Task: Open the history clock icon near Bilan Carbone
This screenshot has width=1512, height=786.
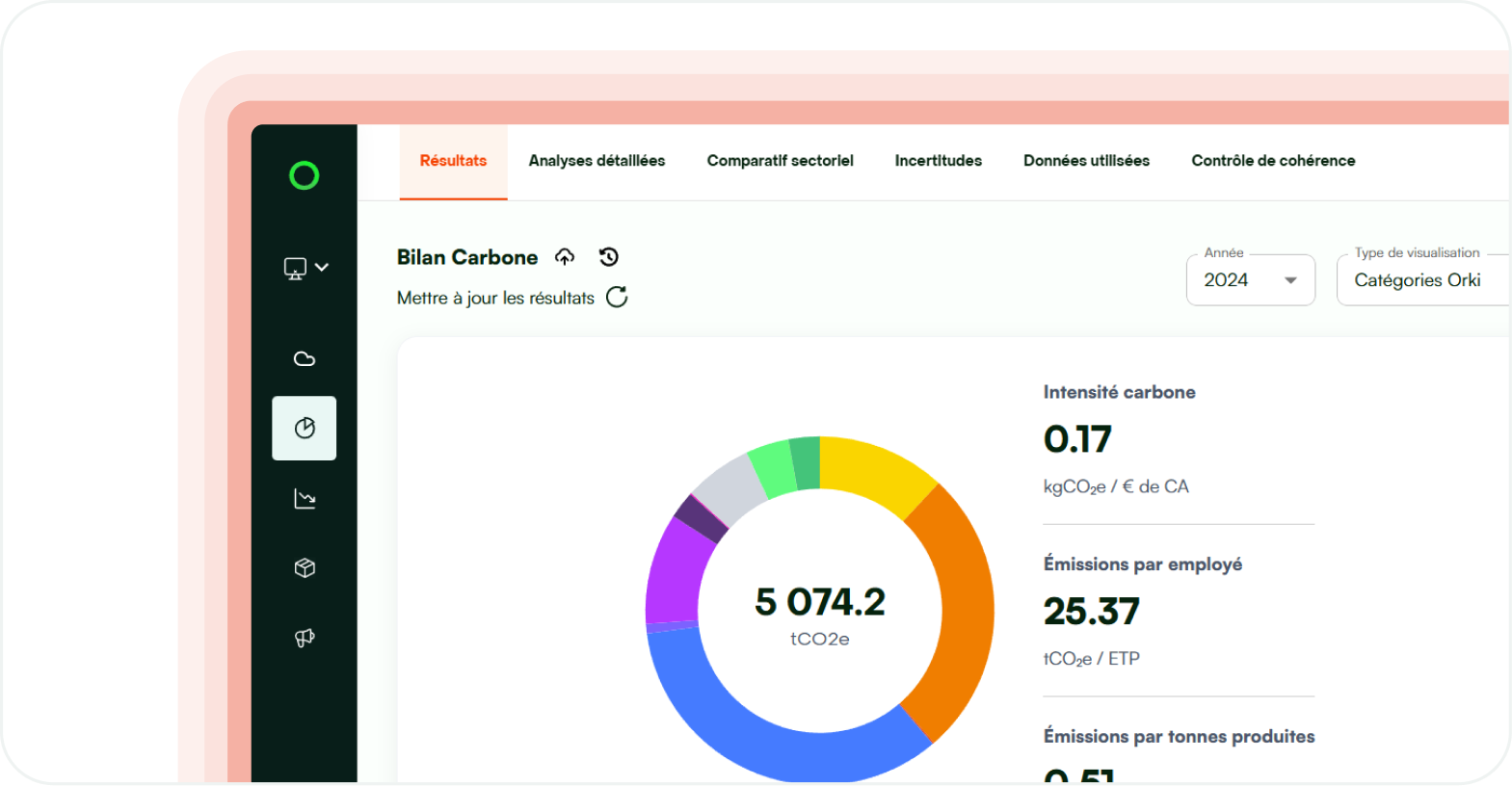Action: click(x=609, y=257)
